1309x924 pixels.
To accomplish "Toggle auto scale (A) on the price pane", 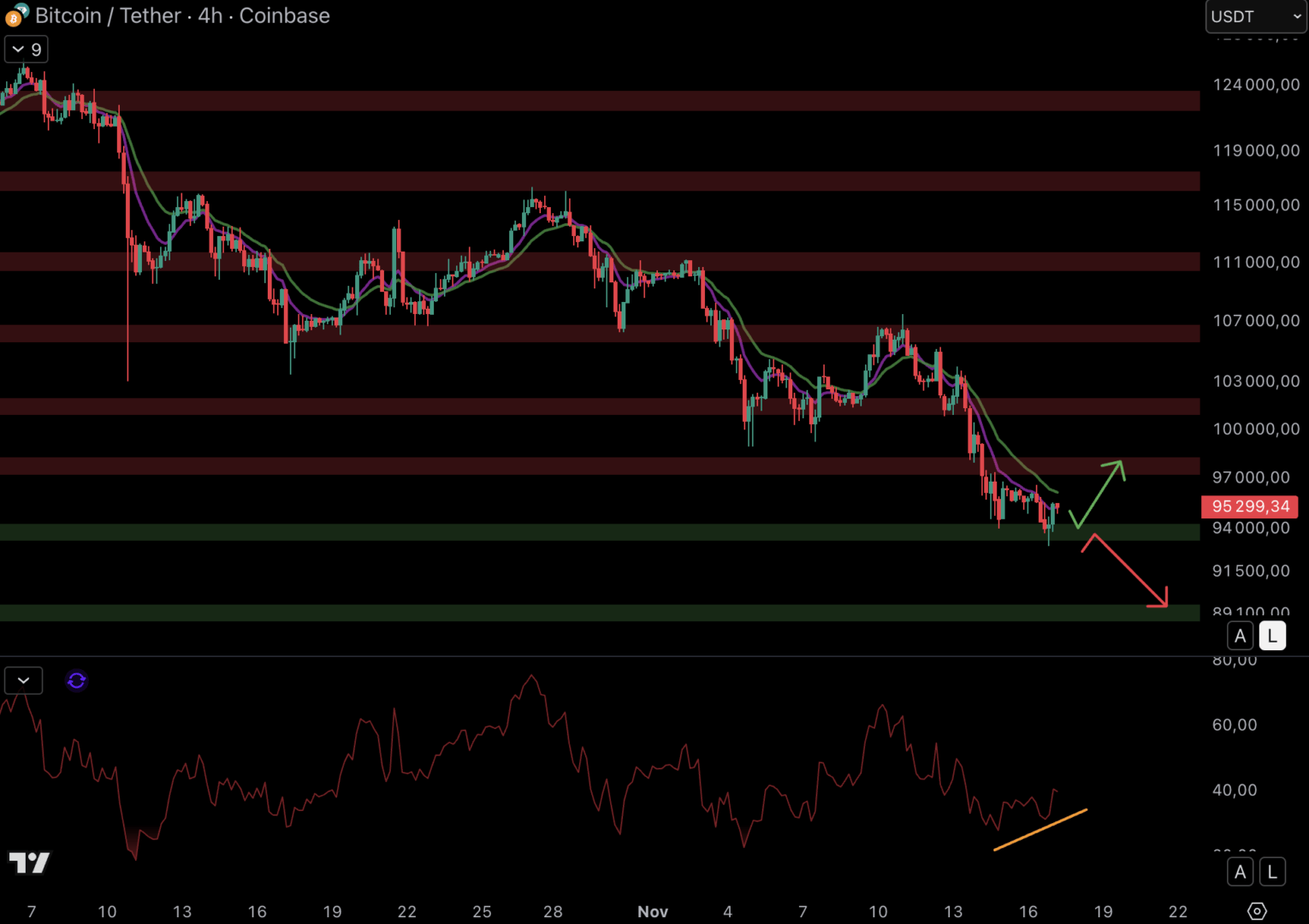I will tap(1240, 636).
